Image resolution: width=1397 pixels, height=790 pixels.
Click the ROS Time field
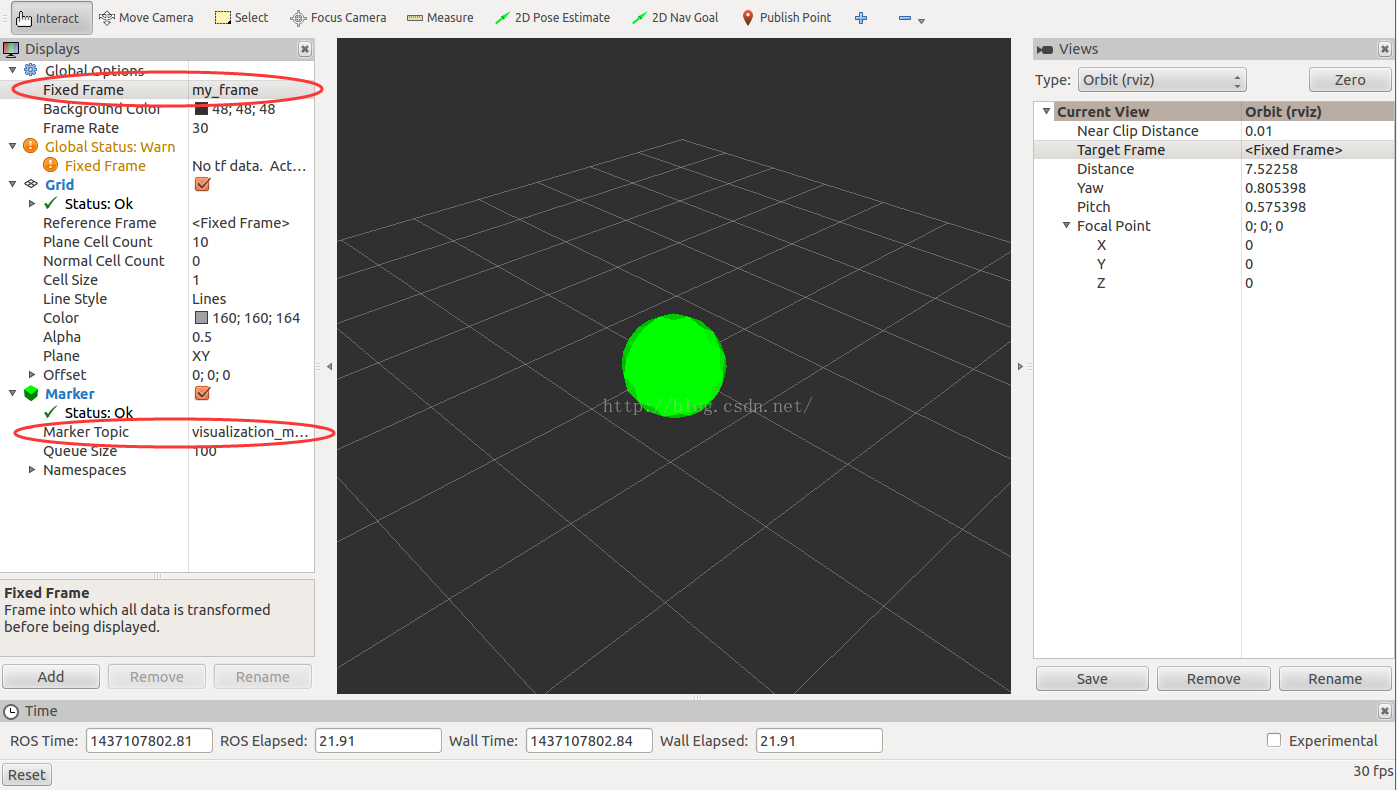click(x=149, y=741)
